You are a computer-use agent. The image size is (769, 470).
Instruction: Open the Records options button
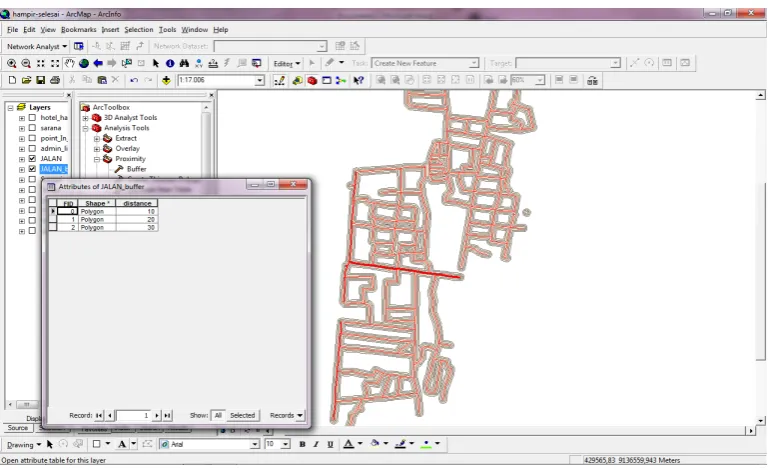(286, 415)
